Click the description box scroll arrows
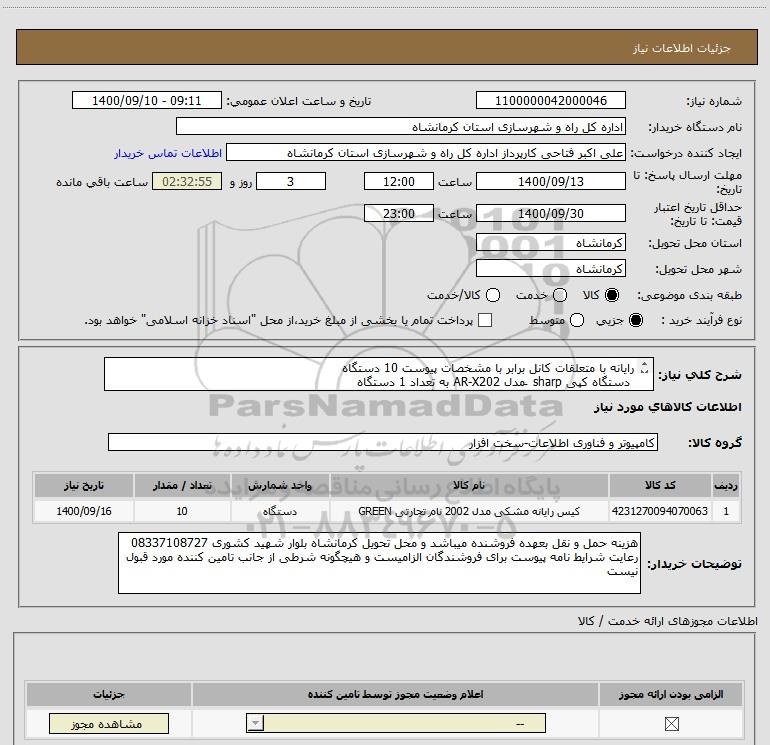This screenshot has width=770, height=745. coord(645,368)
